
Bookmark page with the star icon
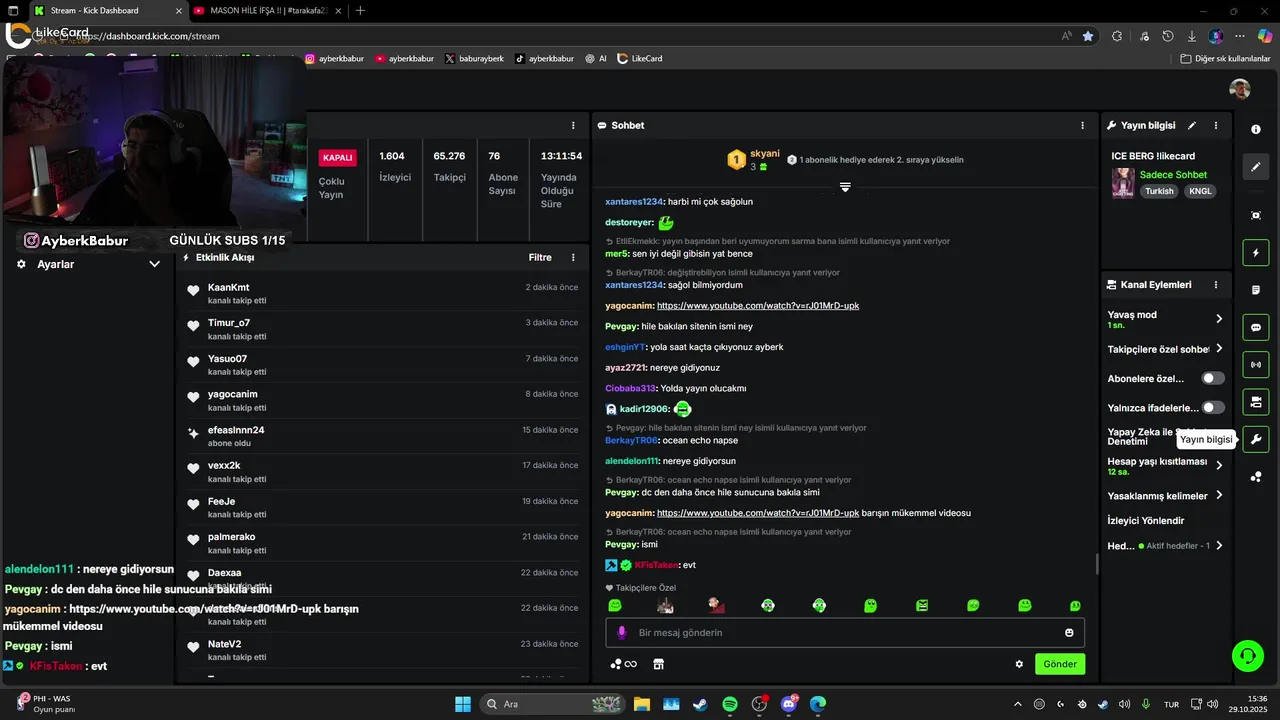tap(1088, 36)
